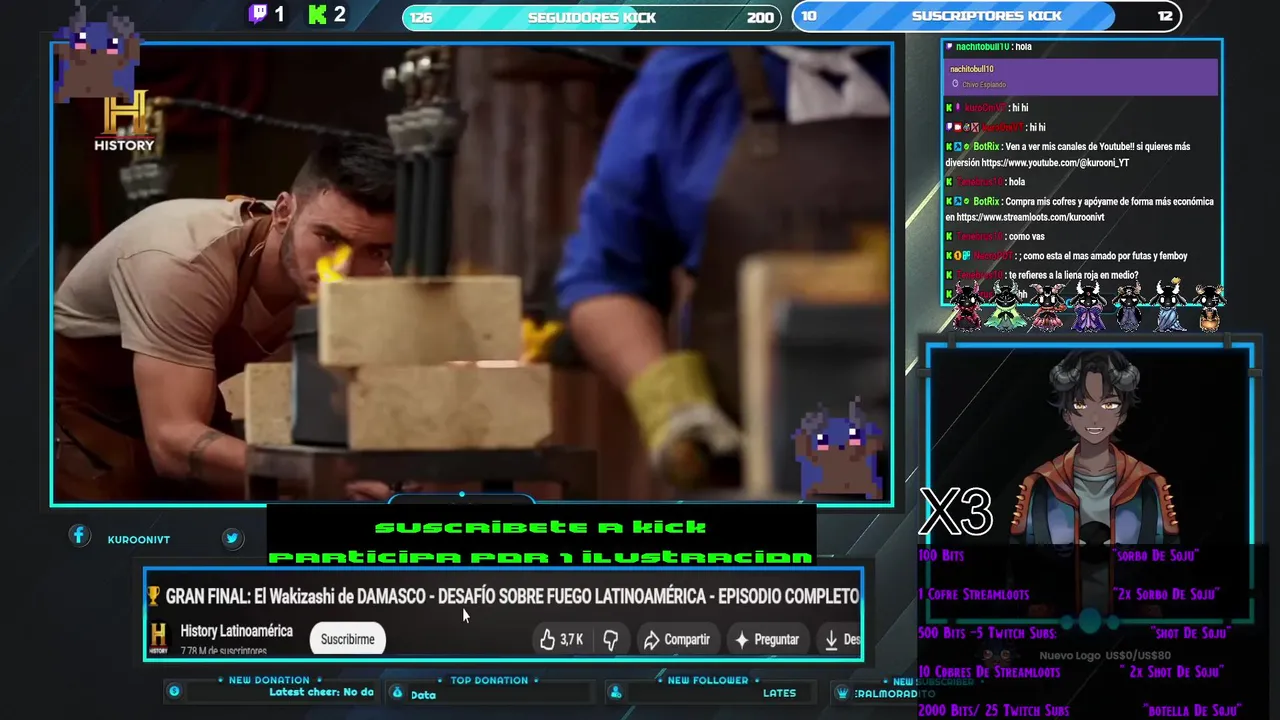Click the main History video player
The width and height of the screenshot is (1280, 720).
pos(472,273)
